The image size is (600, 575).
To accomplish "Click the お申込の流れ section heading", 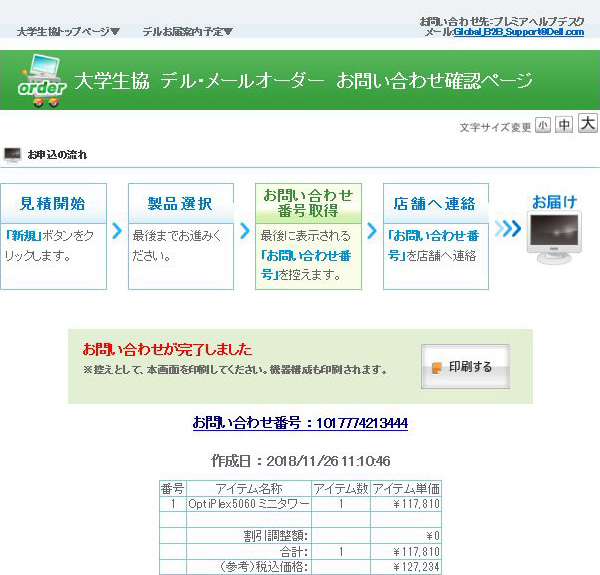I will (x=57, y=155).
